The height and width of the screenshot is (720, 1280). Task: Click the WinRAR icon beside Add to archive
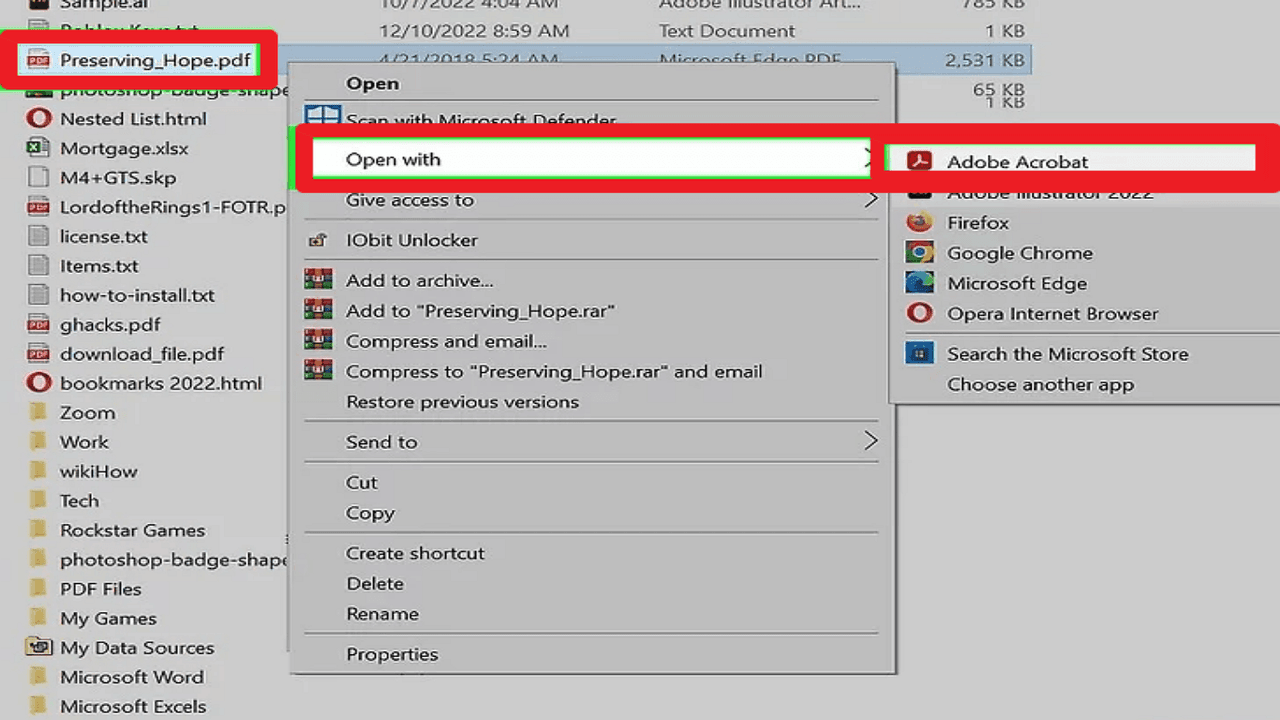pos(318,281)
